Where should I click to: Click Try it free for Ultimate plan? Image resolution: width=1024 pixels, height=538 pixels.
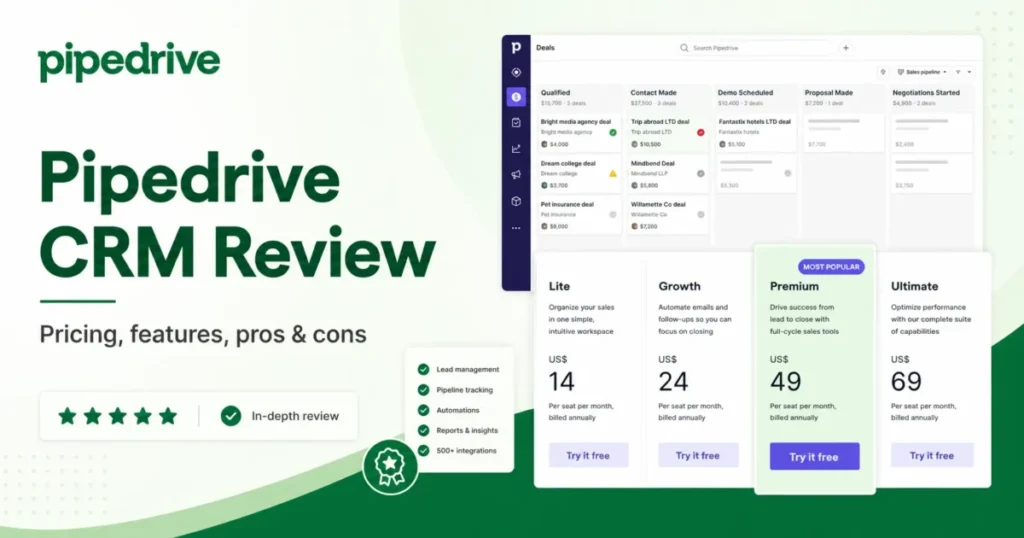click(x=932, y=455)
